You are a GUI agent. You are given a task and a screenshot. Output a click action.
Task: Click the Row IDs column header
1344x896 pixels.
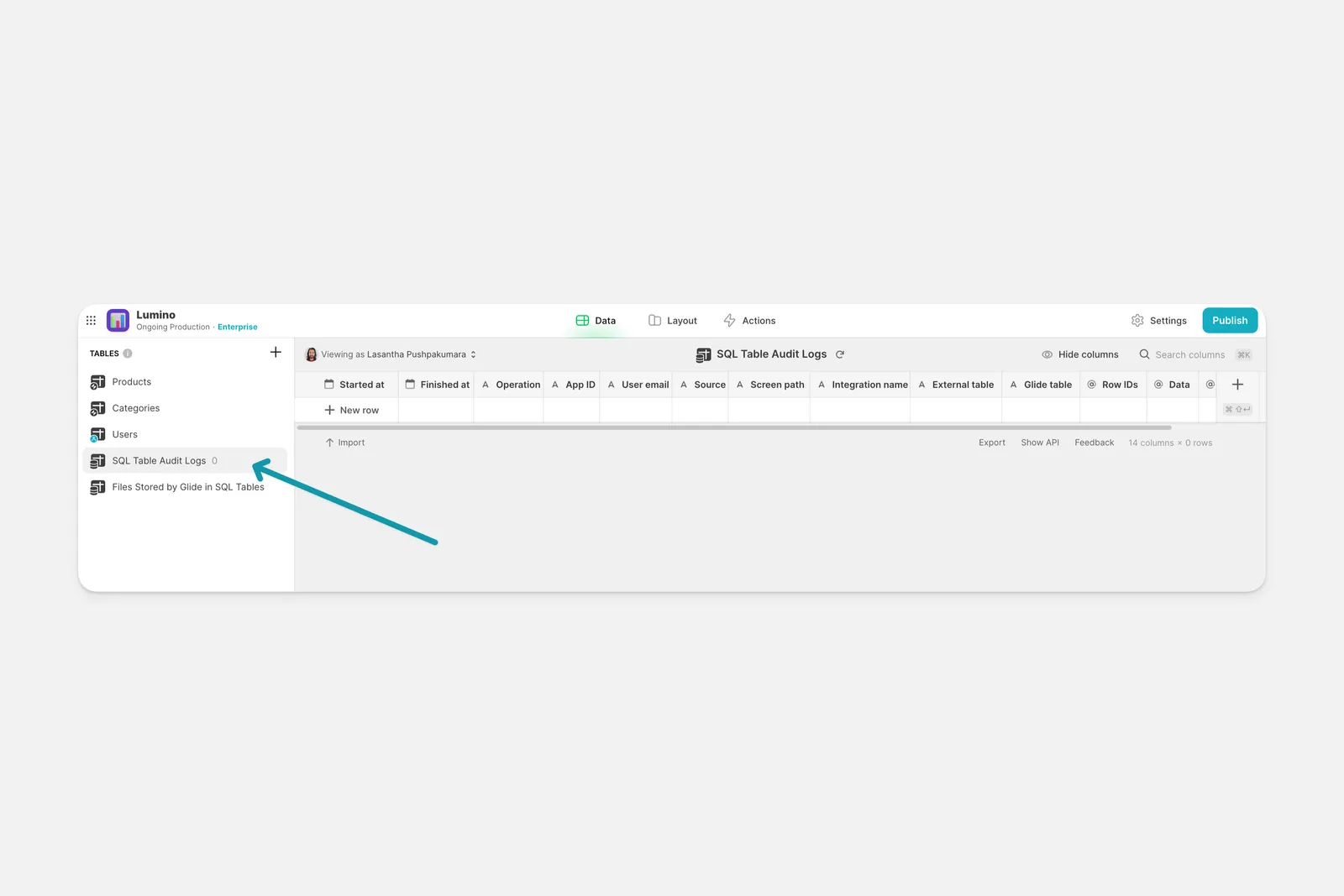[x=1114, y=385]
